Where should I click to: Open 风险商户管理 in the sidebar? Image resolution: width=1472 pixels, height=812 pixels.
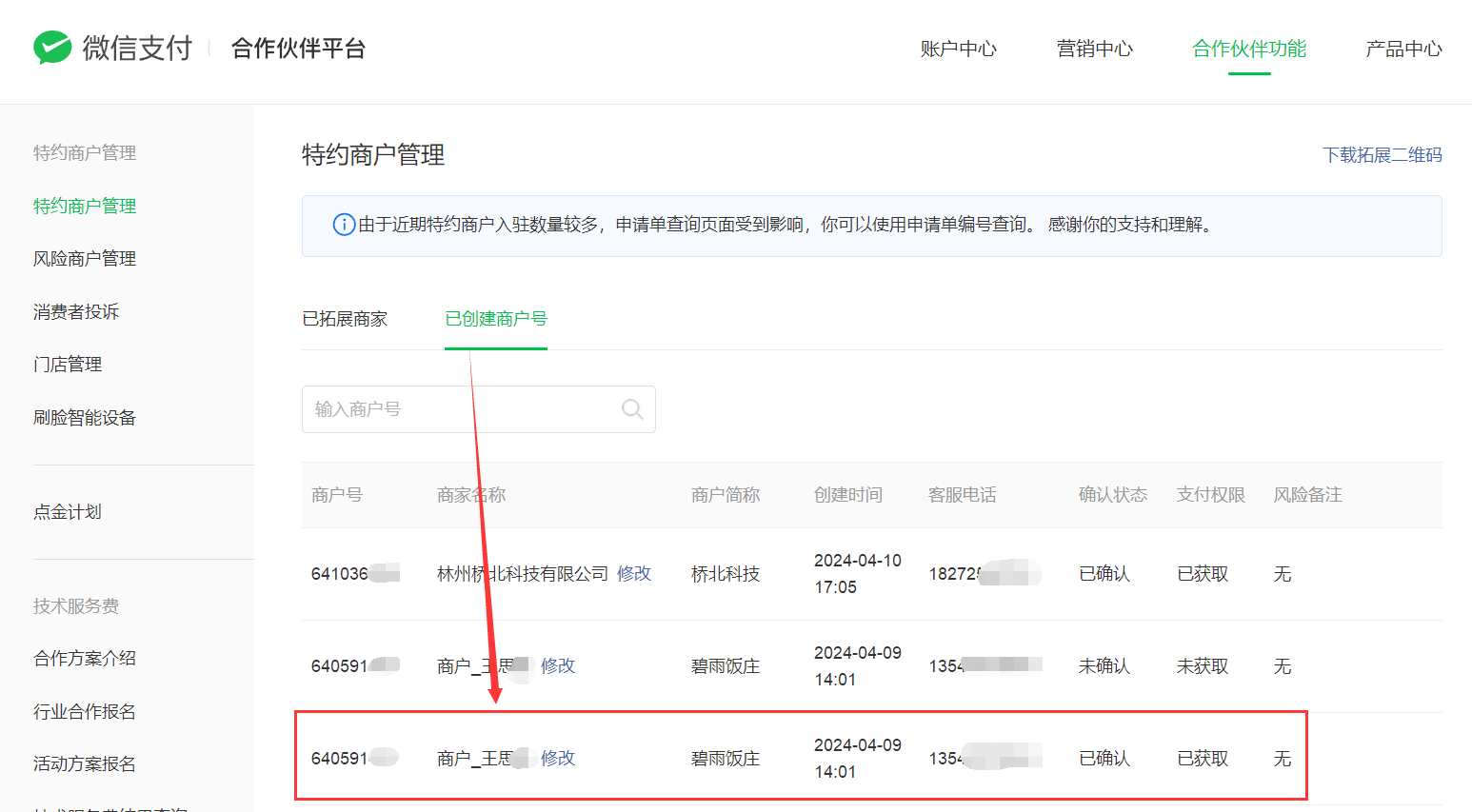(85, 259)
